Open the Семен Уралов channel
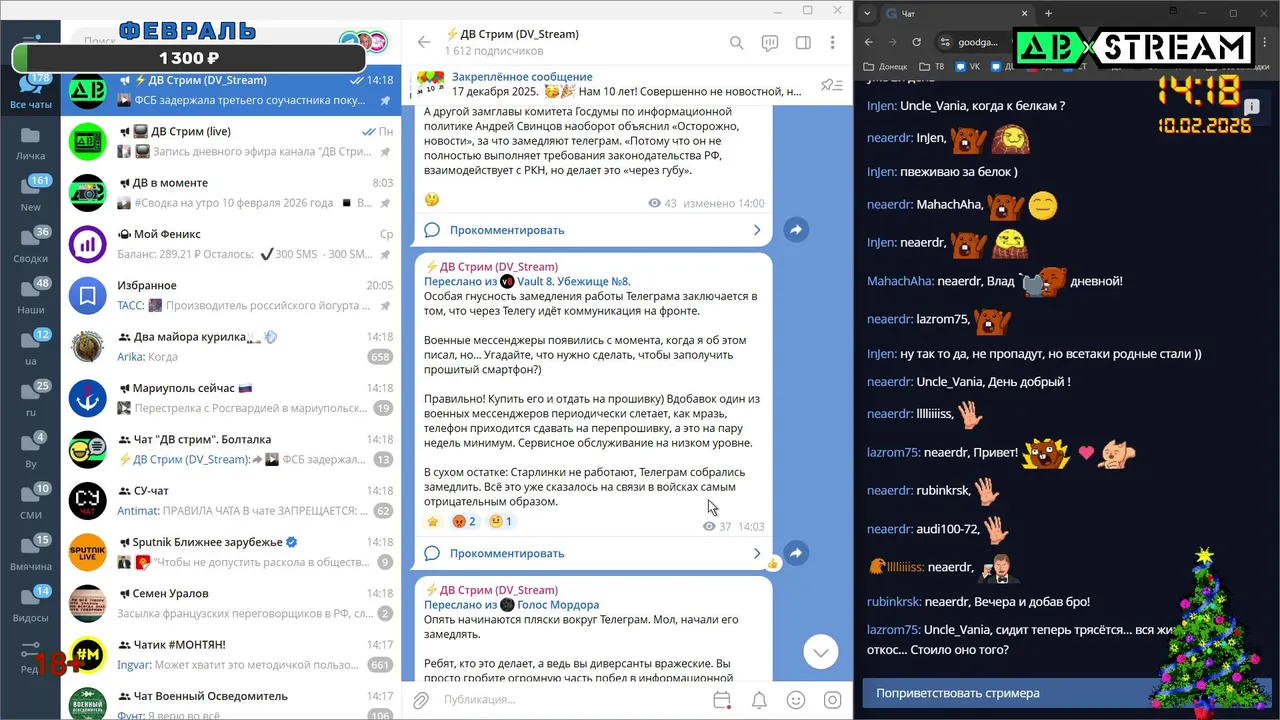Screen dimensions: 1280x720 pos(231,603)
